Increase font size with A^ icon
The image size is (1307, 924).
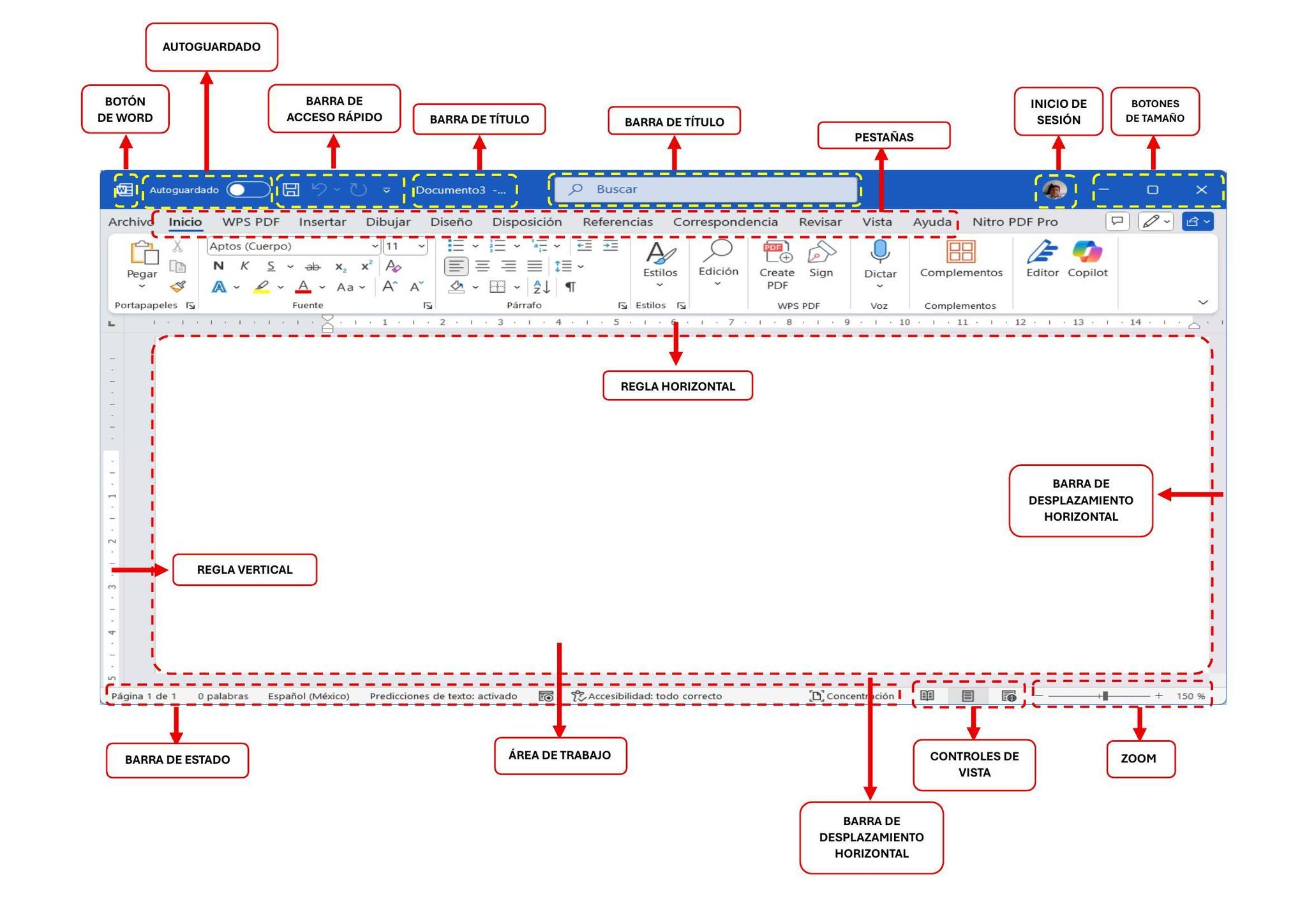point(389,287)
